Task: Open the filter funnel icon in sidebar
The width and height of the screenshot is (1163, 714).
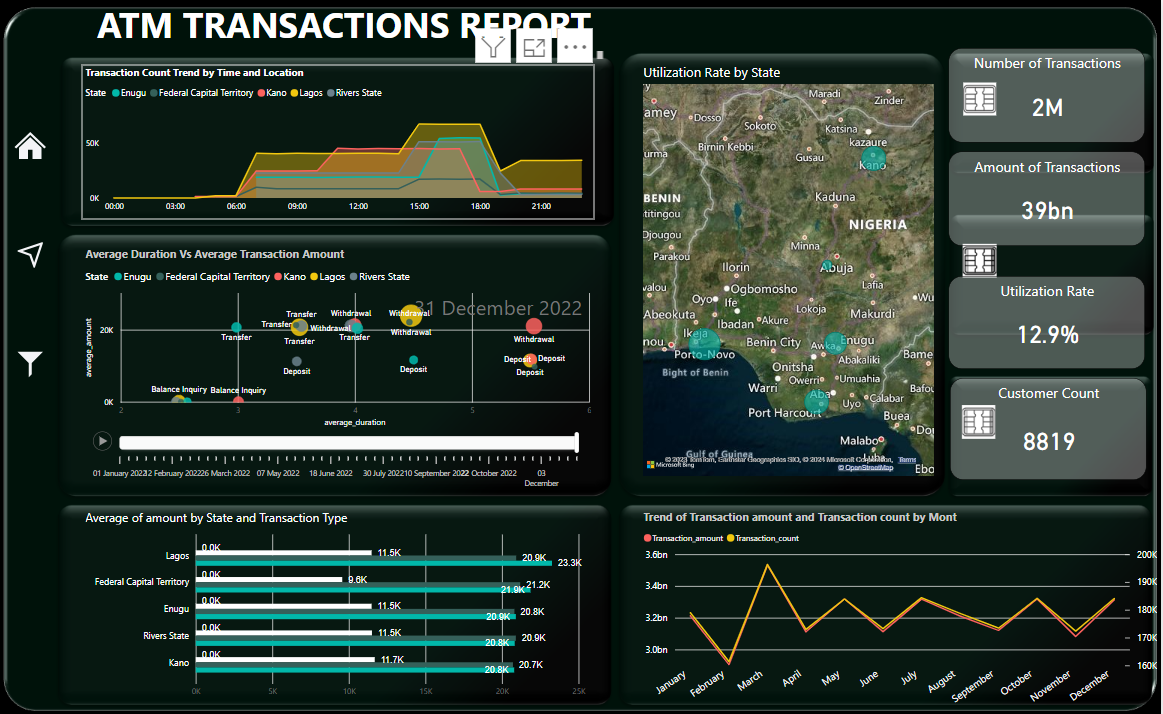Action: (x=31, y=364)
